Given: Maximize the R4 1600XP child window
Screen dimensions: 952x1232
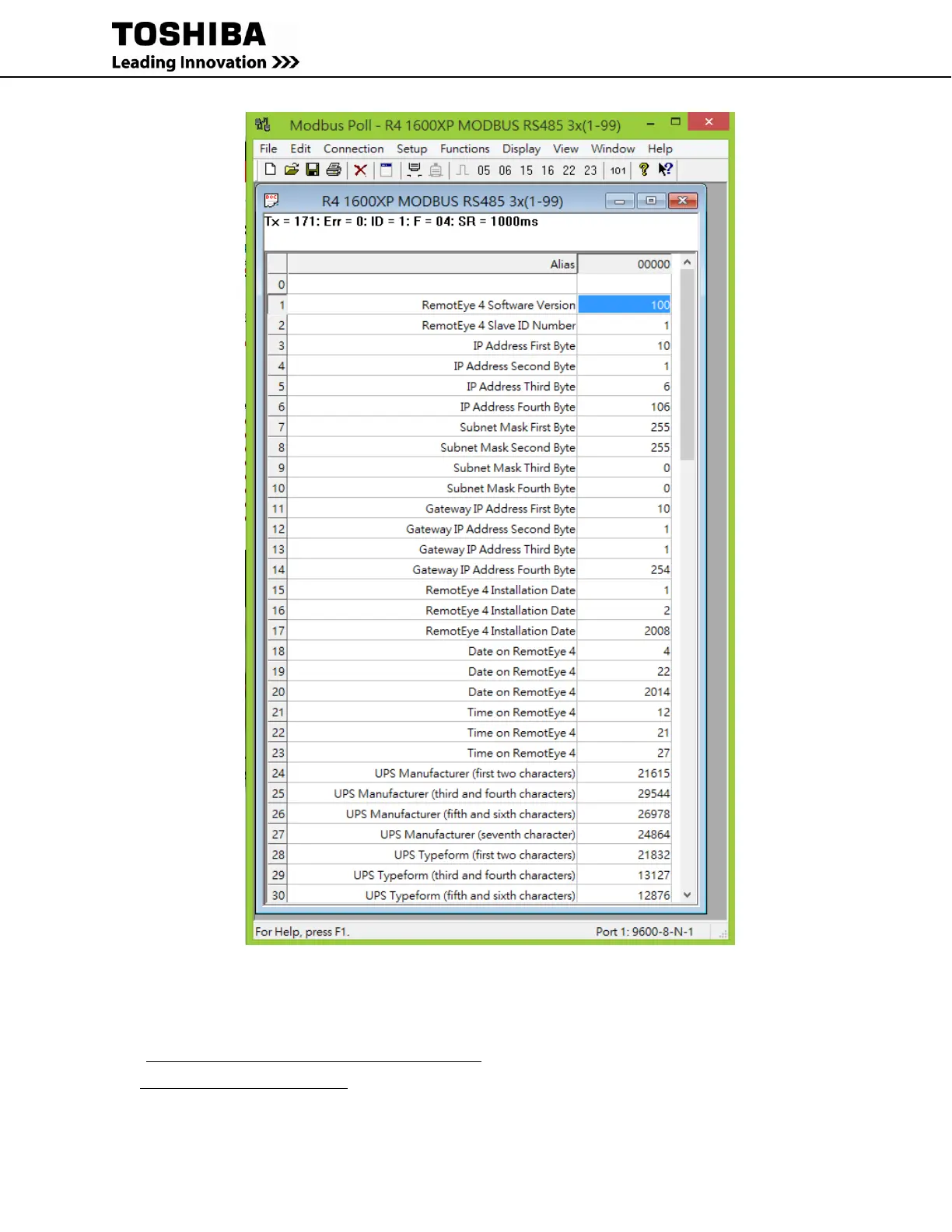Looking at the screenshot, I should point(651,201).
